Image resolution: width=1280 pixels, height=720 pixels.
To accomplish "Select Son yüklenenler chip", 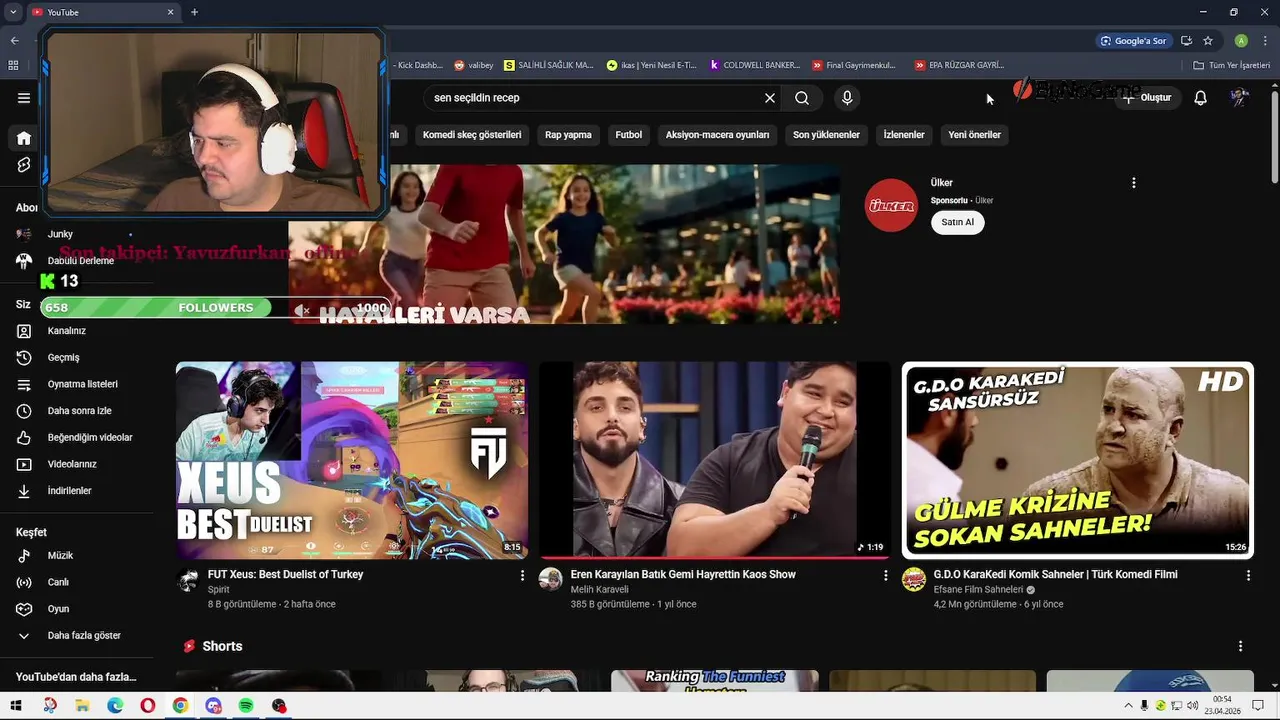I will [x=826, y=135].
